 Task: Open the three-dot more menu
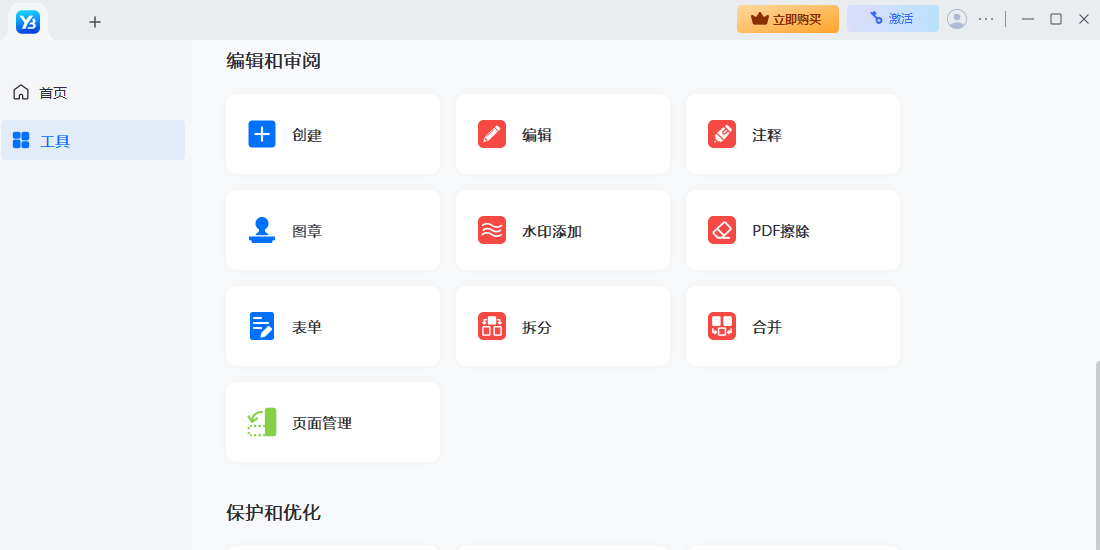[986, 19]
